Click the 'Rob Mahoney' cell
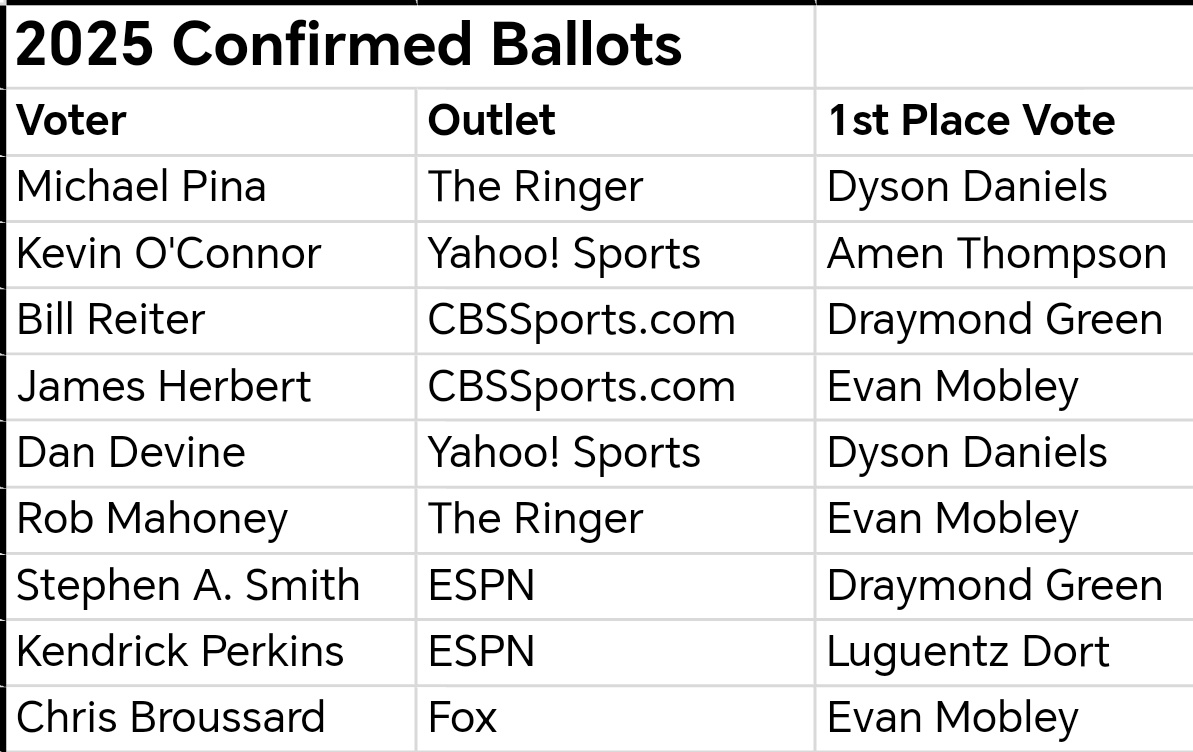Screen dimensions: 1193x752 (212, 520)
